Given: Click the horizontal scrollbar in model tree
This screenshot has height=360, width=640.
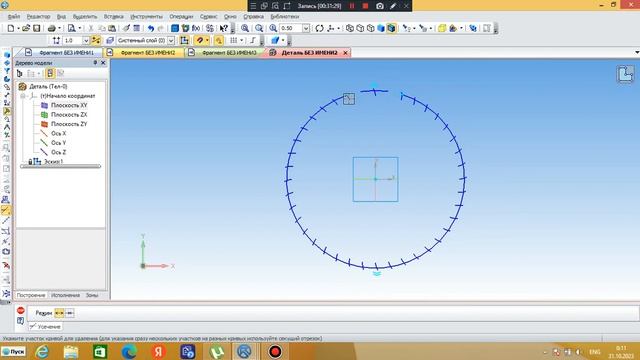Looking at the screenshot, I should (60, 166).
